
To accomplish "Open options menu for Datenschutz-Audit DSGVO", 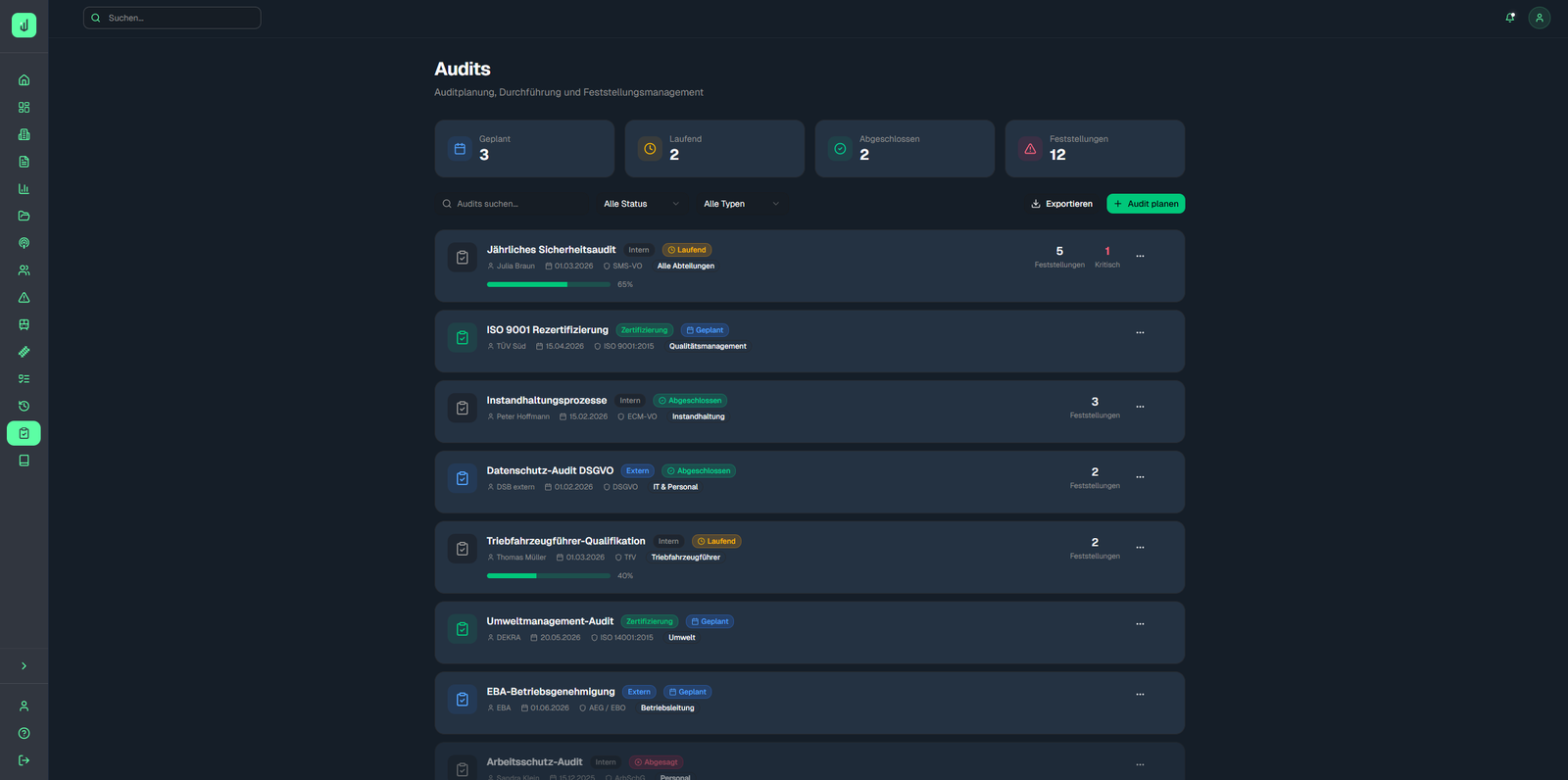I will [1140, 477].
